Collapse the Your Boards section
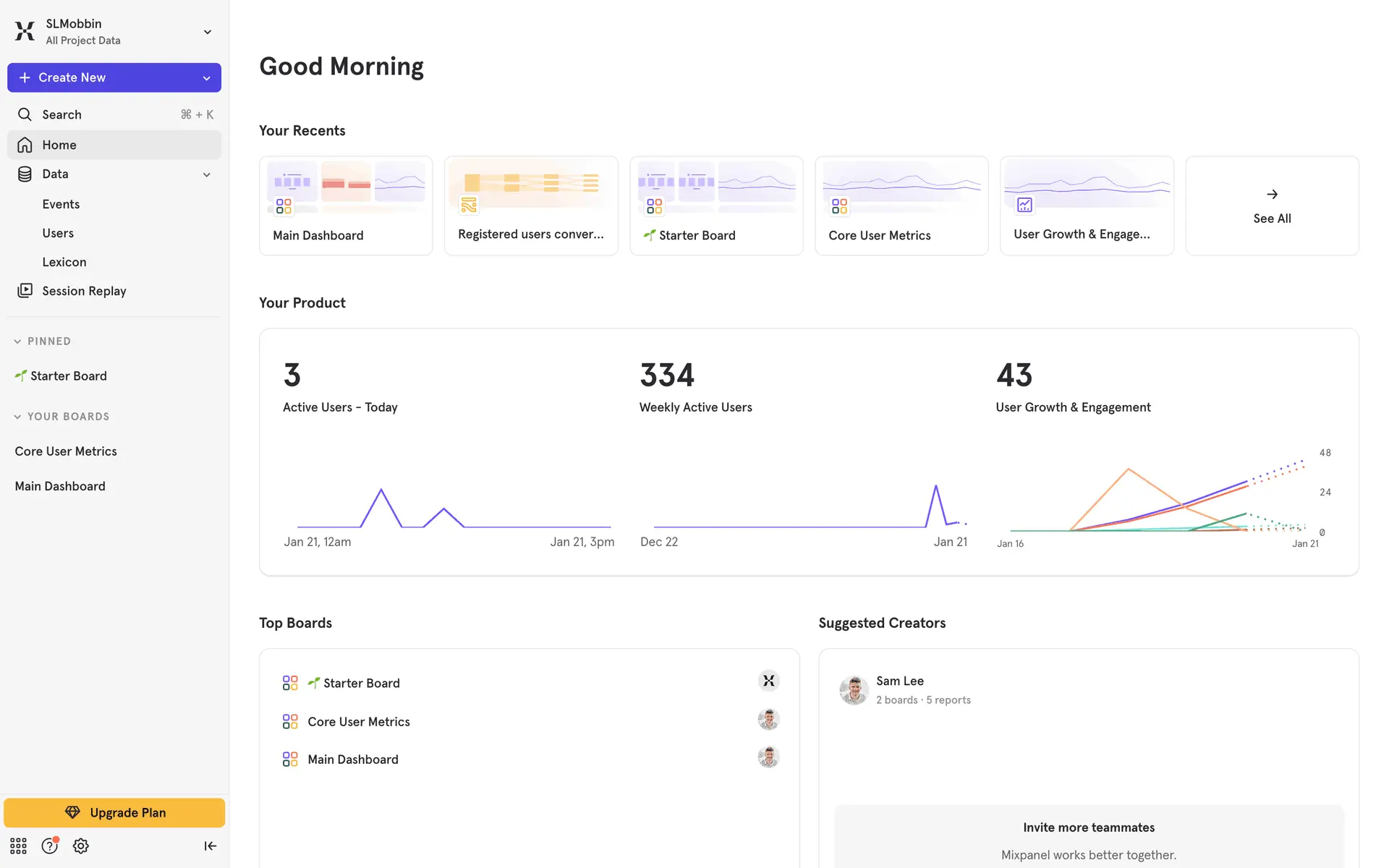 pos(17,417)
